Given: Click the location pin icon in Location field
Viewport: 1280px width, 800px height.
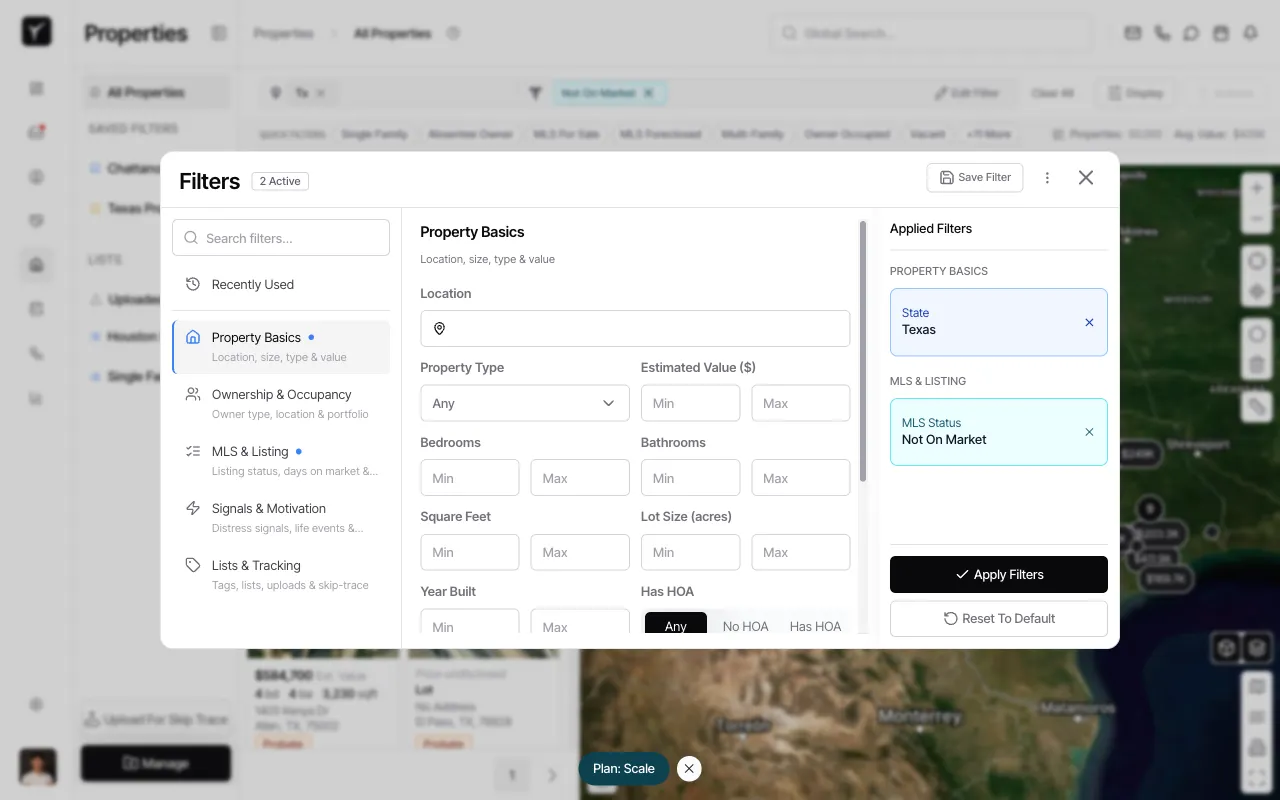Looking at the screenshot, I should pyautogui.click(x=439, y=328).
